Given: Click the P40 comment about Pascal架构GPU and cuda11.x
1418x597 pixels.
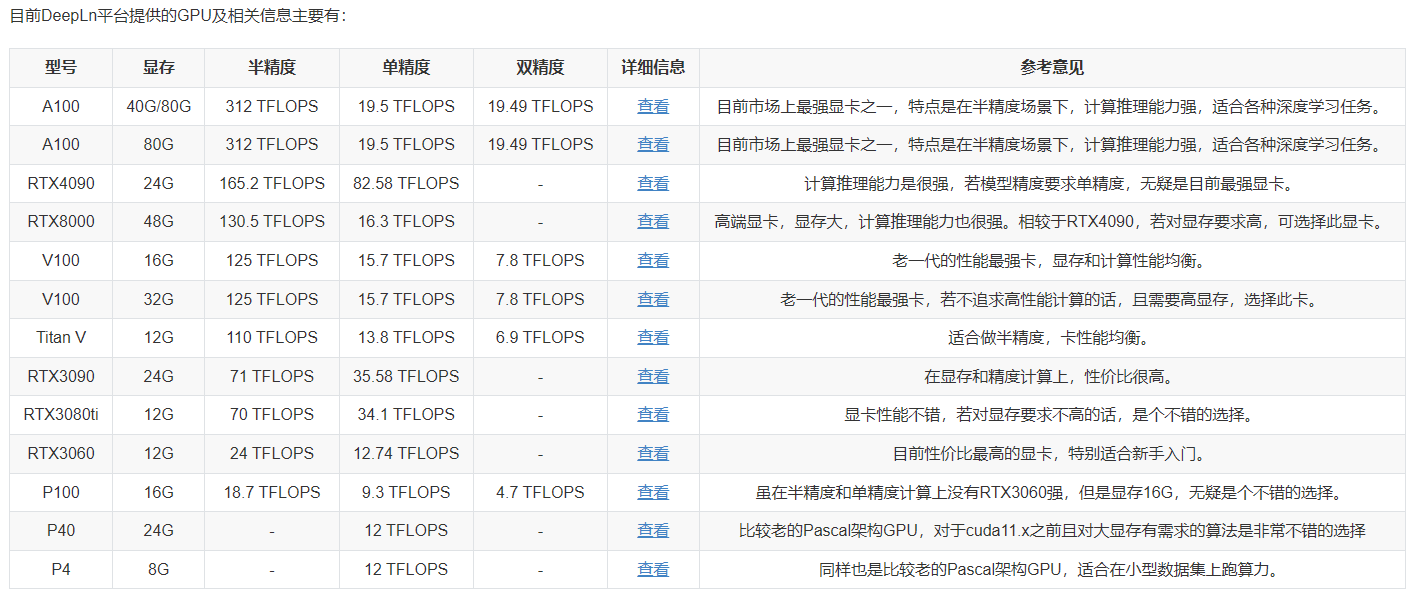Looking at the screenshot, I should [x=1052, y=531].
